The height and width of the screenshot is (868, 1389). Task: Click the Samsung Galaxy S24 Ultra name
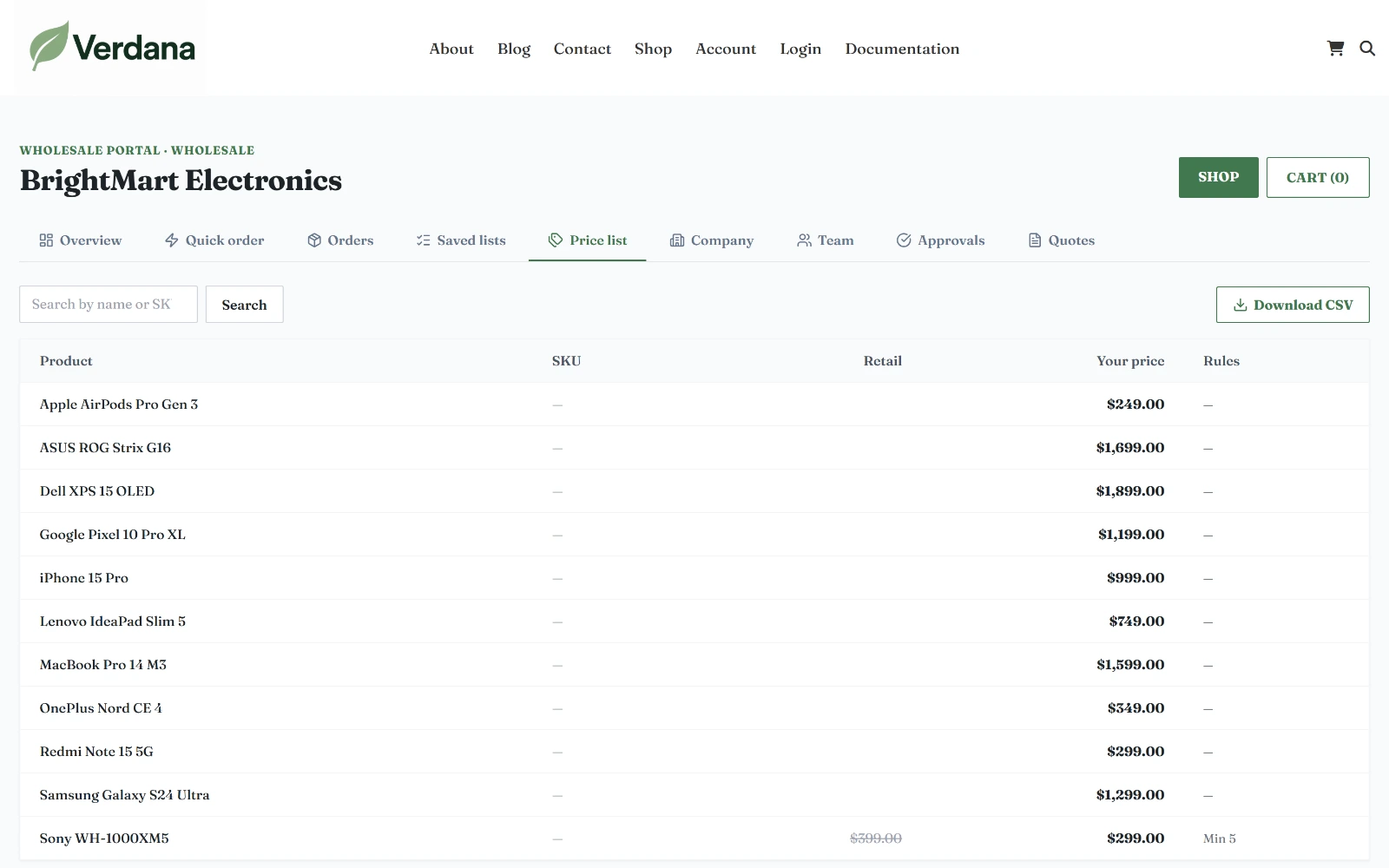(125, 795)
